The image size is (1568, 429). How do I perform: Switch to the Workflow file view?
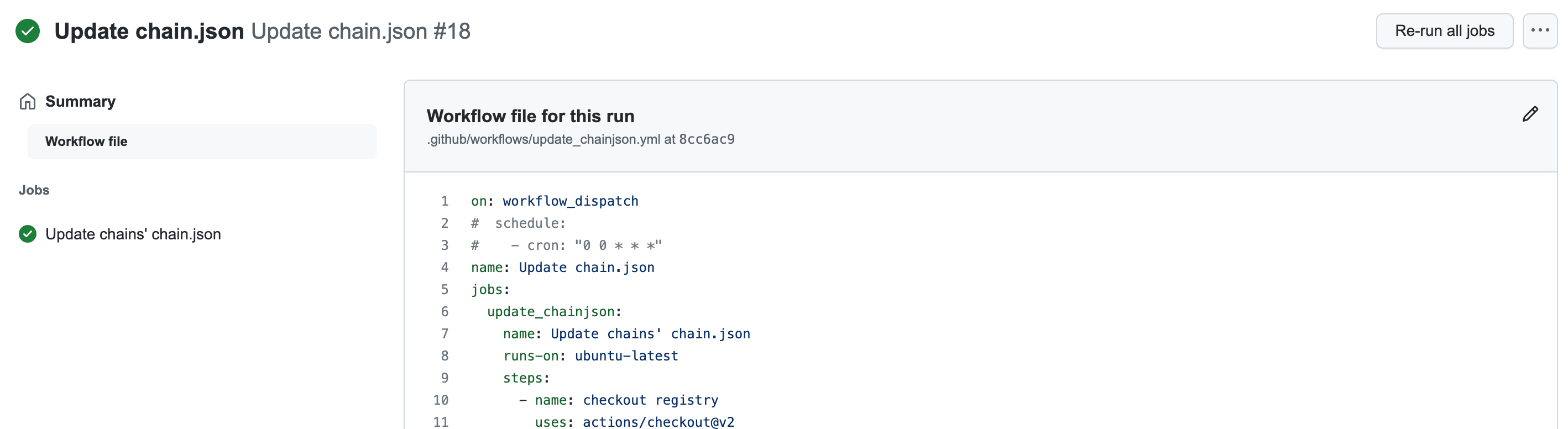click(x=87, y=141)
